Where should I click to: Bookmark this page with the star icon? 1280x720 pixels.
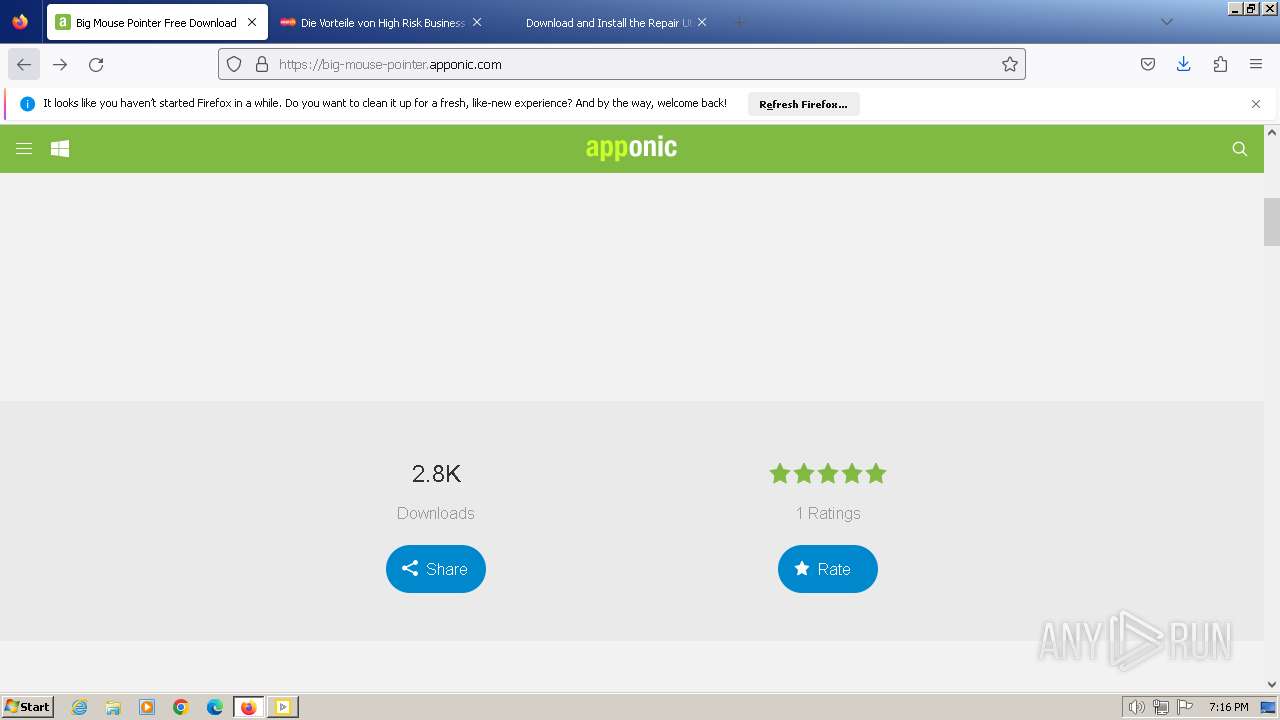(1010, 64)
